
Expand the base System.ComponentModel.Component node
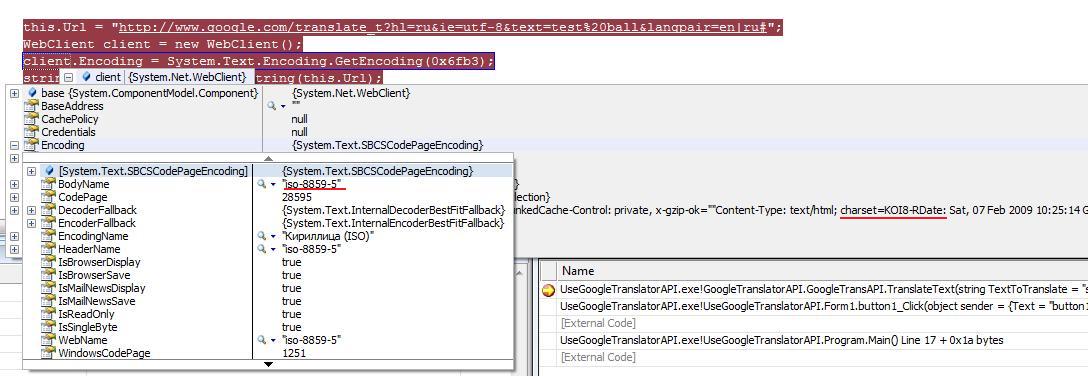(x=15, y=93)
